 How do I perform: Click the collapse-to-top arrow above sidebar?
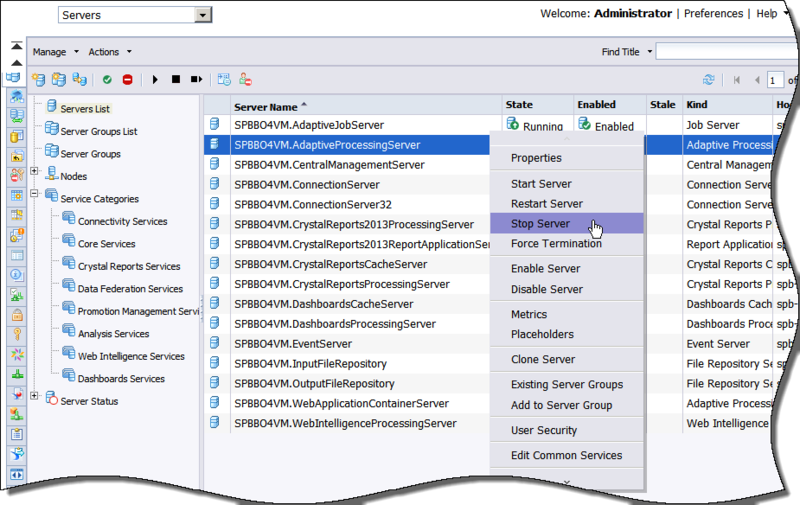tap(16, 46)
